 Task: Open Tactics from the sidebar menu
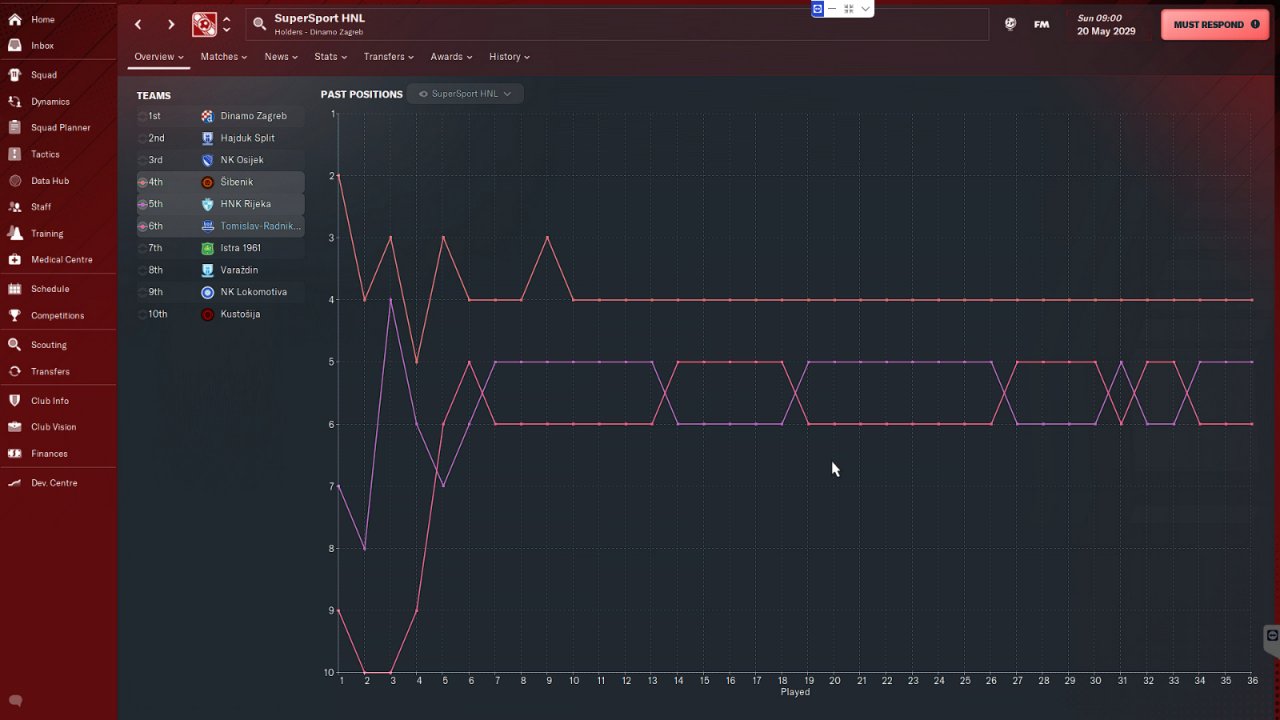(x=45, y=154)
